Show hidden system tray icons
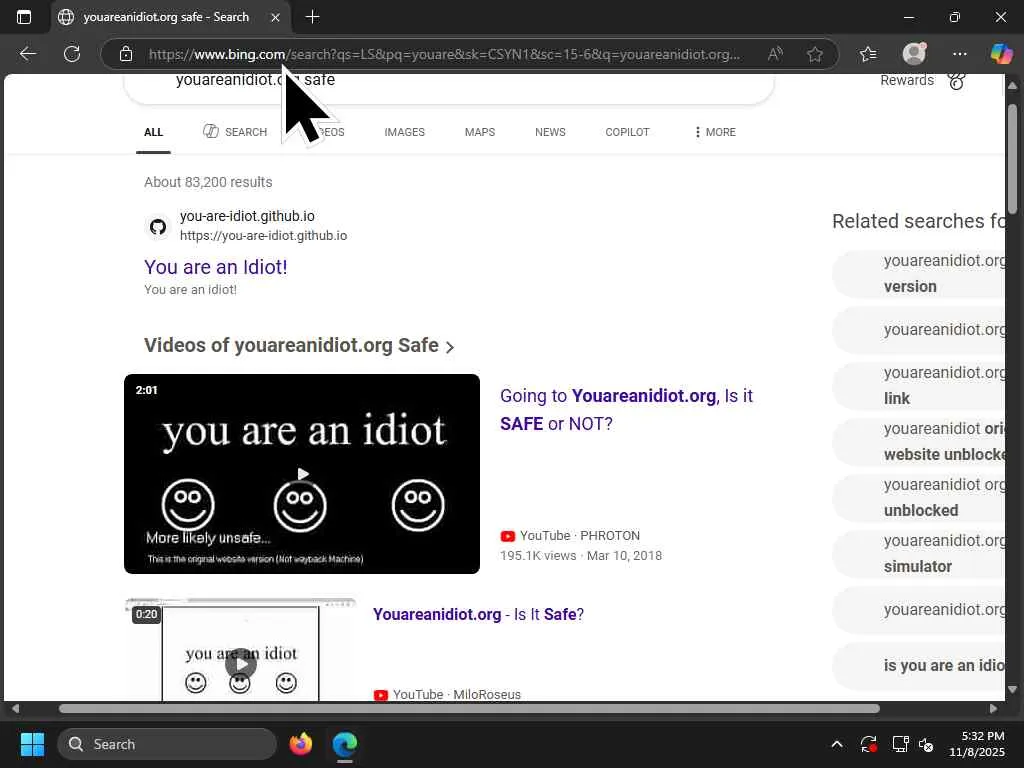Image resolution: width=1024 pixels, height=768 pixels. (837, 744)
